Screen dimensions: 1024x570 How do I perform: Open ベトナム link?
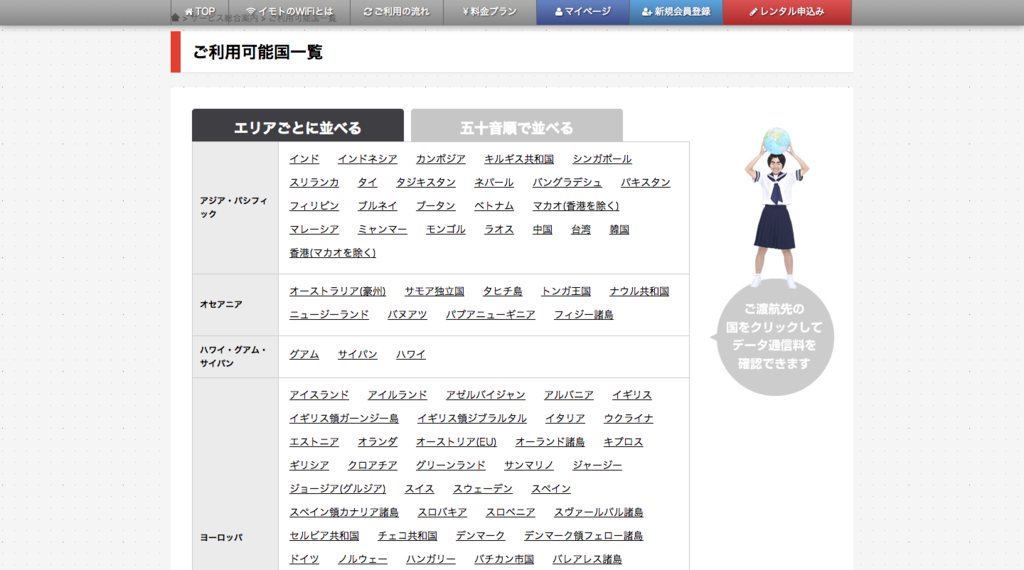click(x=494, y=206)
